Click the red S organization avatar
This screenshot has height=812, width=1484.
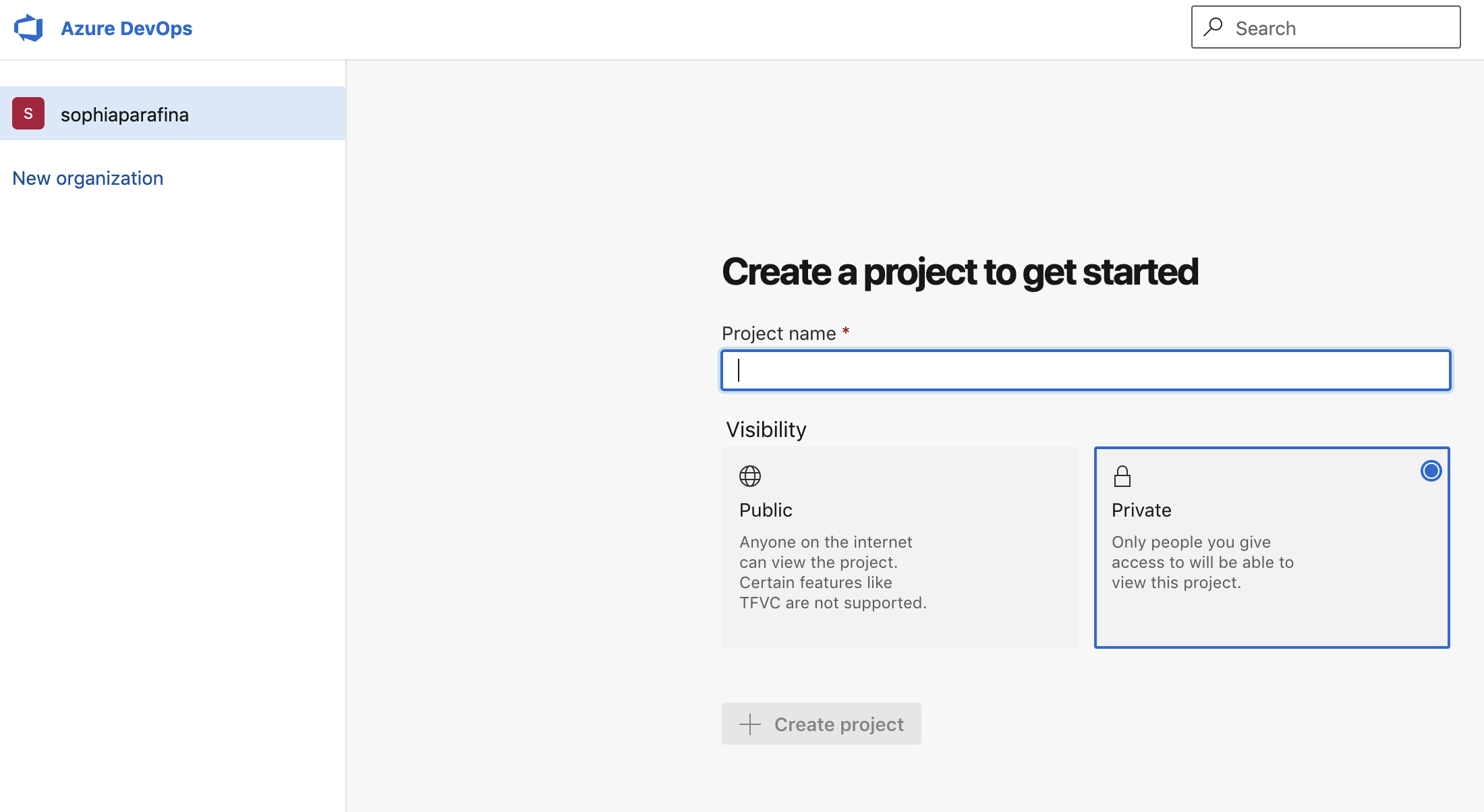tap(28, 113)
